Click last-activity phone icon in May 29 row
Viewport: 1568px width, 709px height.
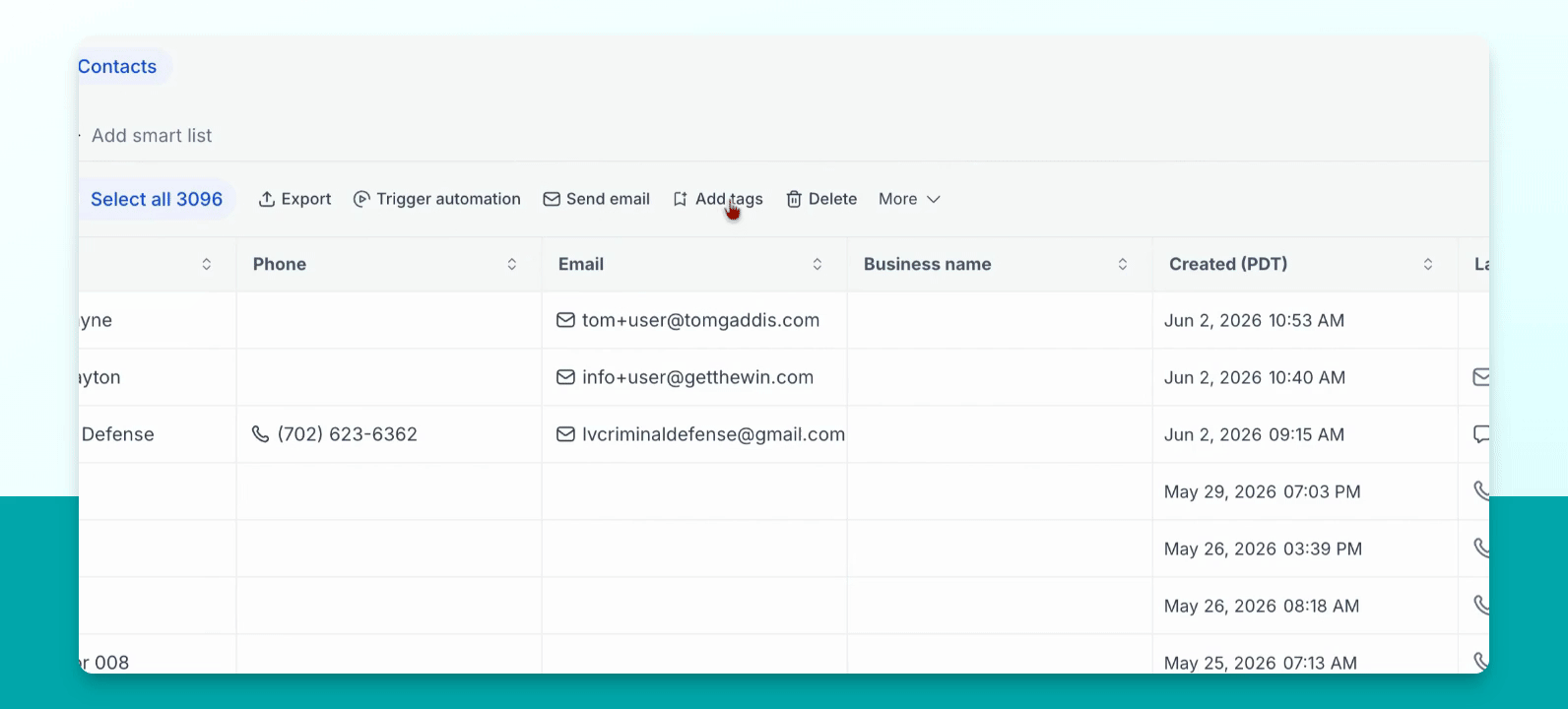1480,490
